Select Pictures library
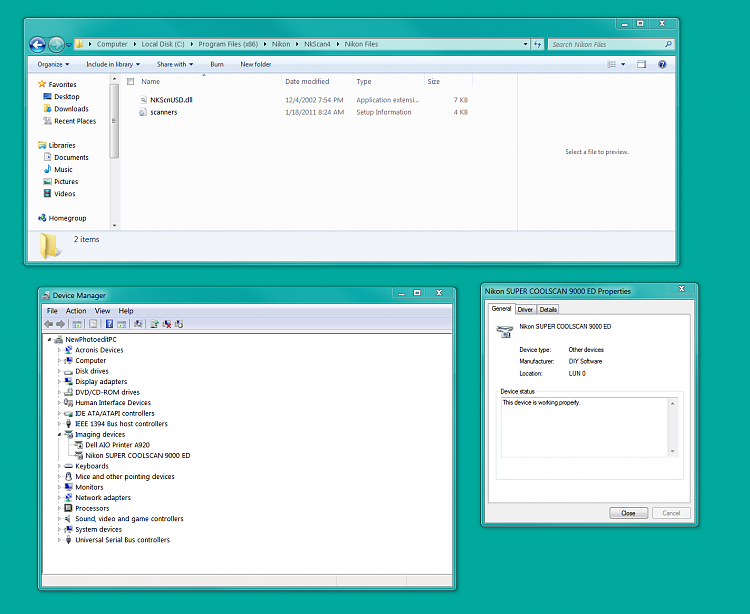Screen dimensions: 750x614 (66, 182)
